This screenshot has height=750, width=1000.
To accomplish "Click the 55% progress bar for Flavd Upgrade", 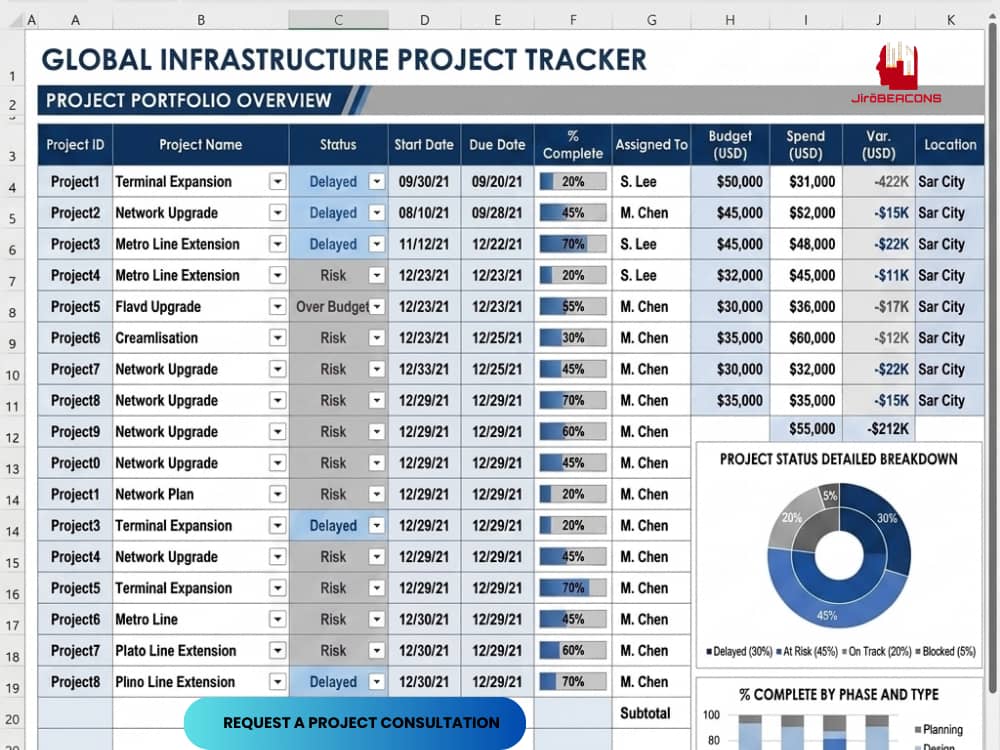I will pyautogui.click(x=573, y=307).
